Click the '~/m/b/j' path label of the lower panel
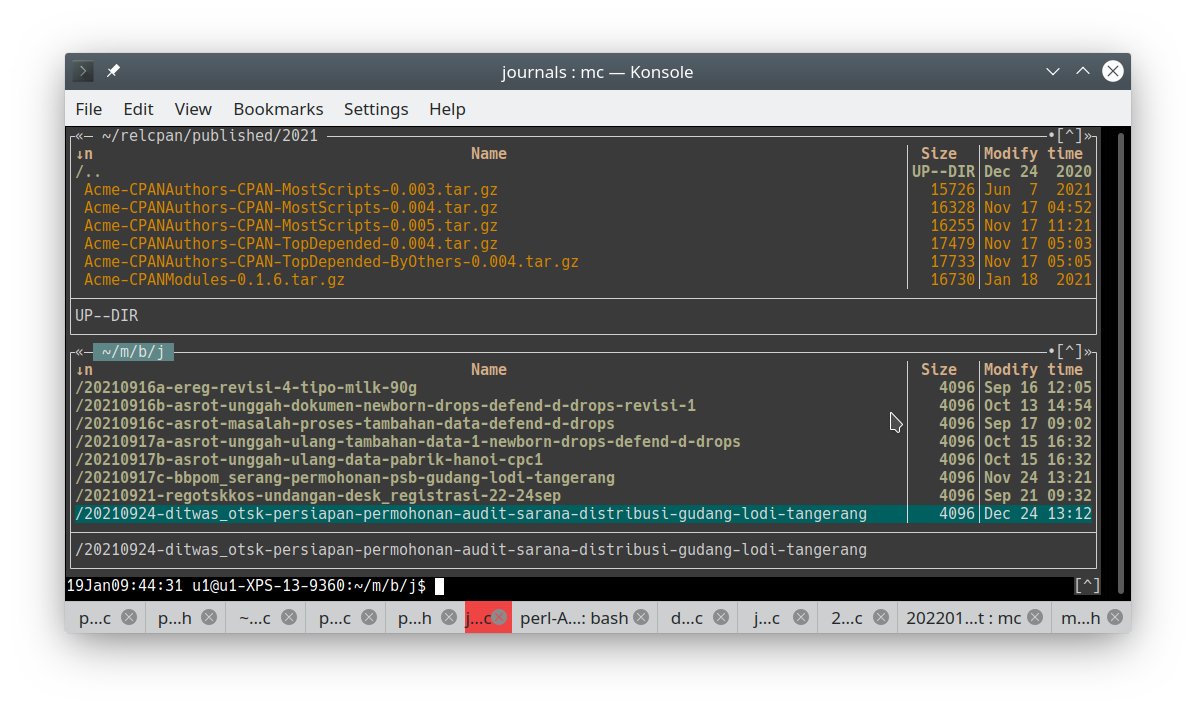 133,352
